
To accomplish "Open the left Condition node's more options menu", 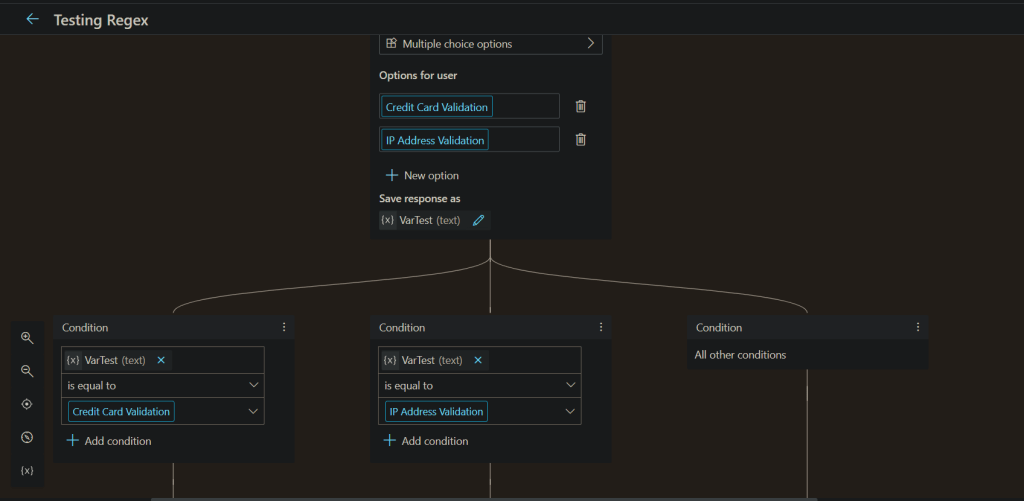I will click(x=284, y=327).
